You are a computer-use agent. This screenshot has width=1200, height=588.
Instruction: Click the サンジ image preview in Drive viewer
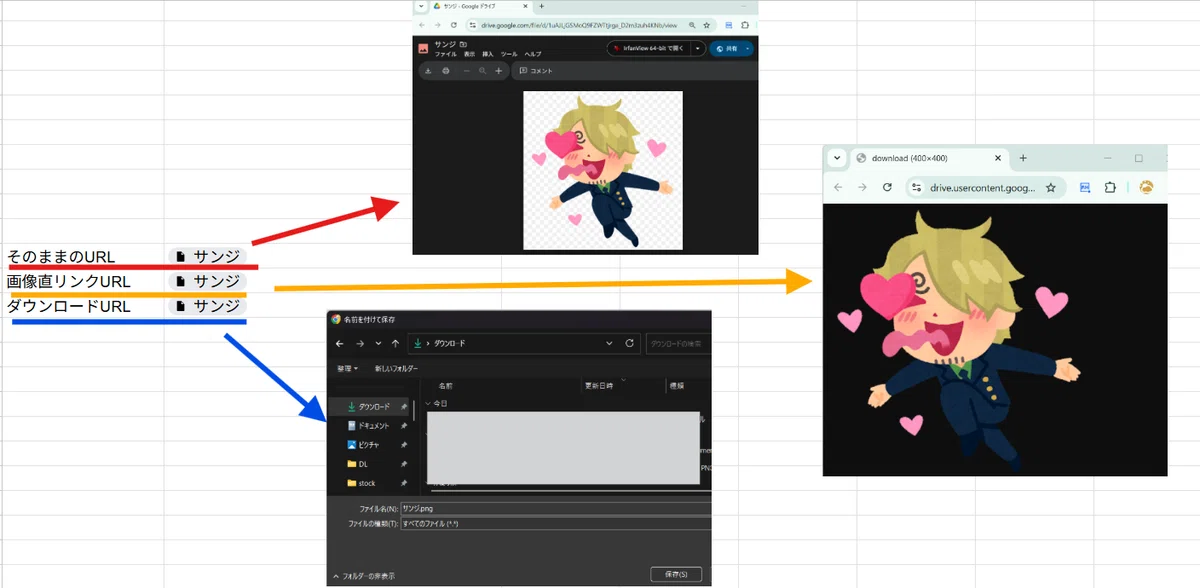[603, 170]
